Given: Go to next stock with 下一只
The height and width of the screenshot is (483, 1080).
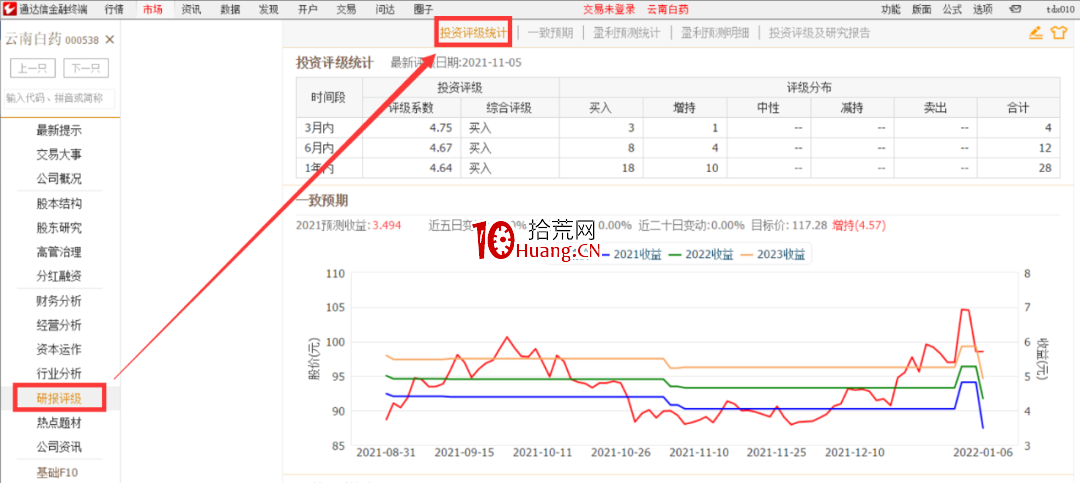Looking at the screenshot, I should coord(86,68).
